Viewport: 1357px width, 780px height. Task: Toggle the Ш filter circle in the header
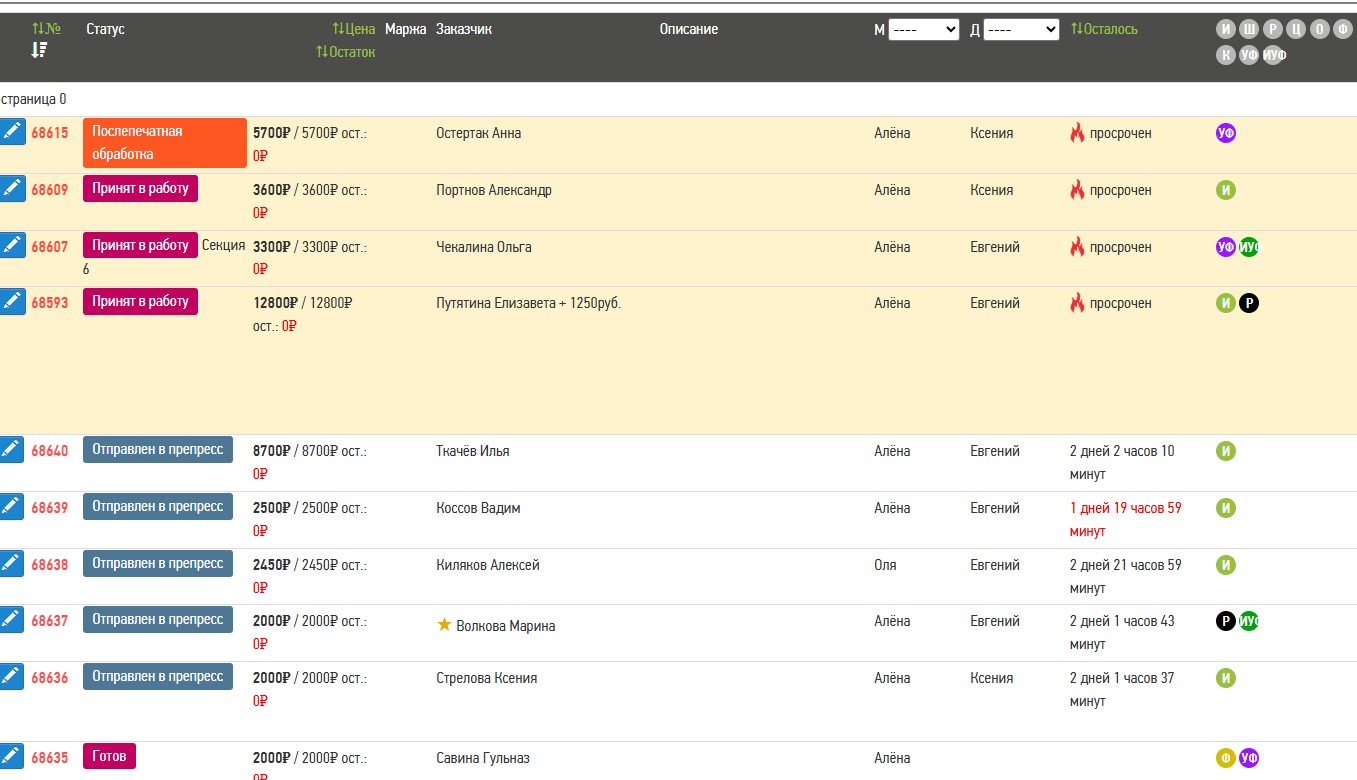(1249, 29)
